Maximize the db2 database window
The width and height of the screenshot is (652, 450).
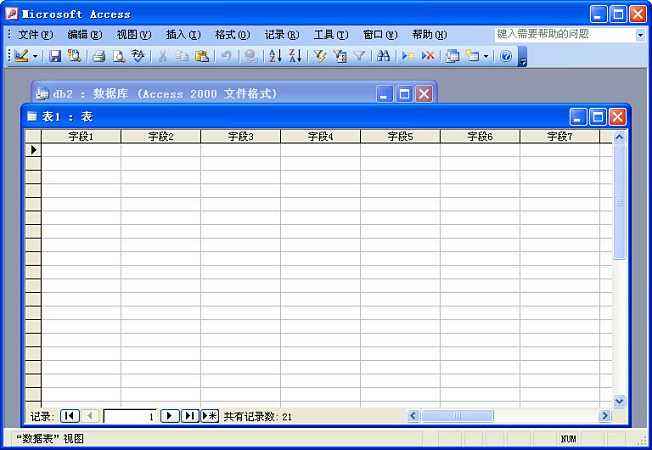pos(404,94)
